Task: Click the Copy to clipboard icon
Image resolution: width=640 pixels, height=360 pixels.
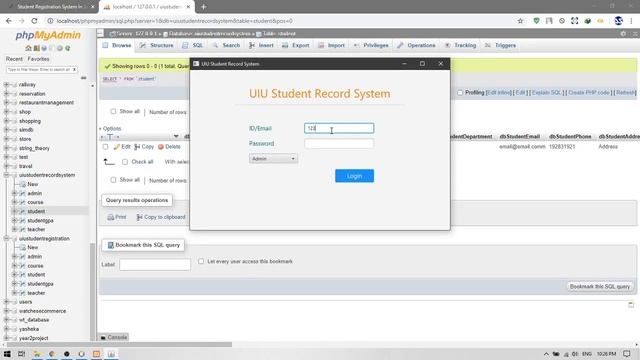Action: 140,217
